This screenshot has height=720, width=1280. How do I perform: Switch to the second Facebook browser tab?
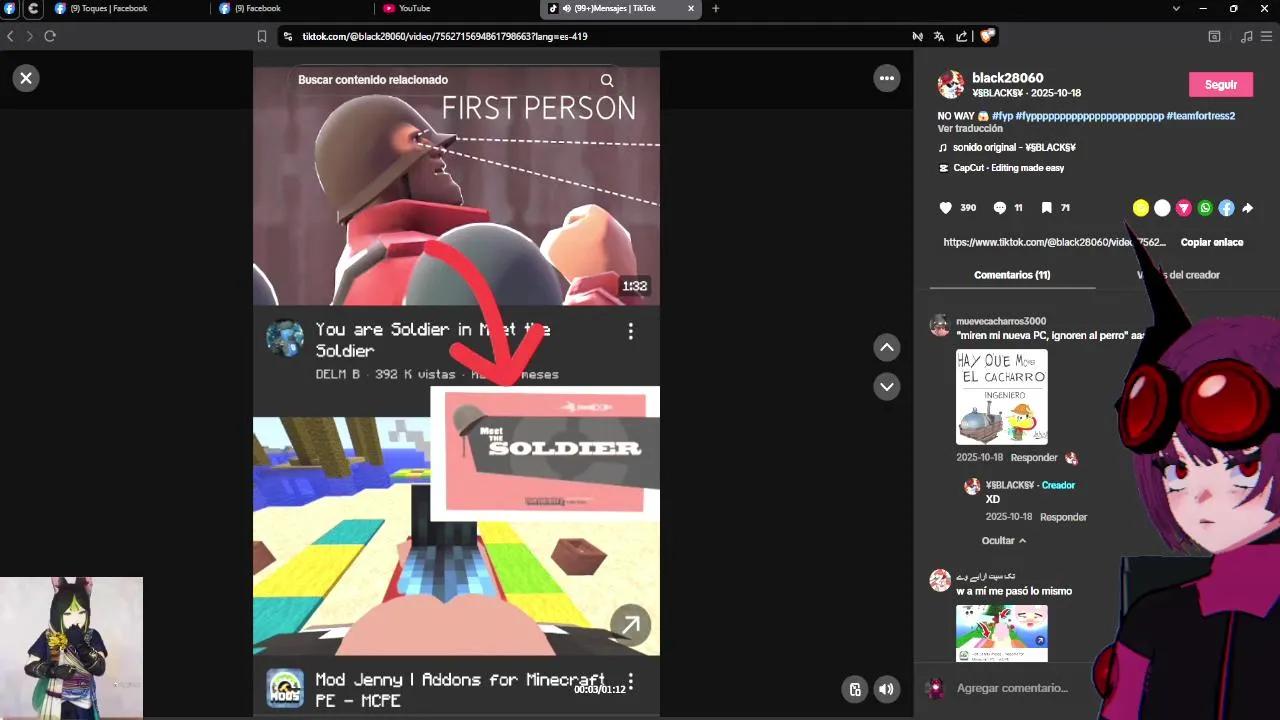click(x=290, y=8)
